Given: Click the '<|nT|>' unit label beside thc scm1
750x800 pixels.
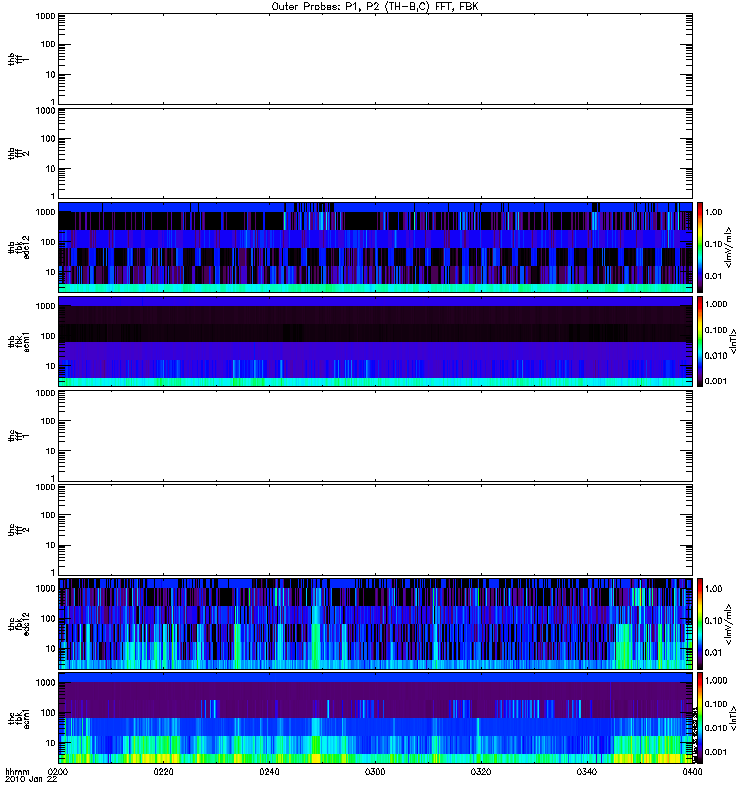Looking at the screenshot, I should (x=733, y=718).
